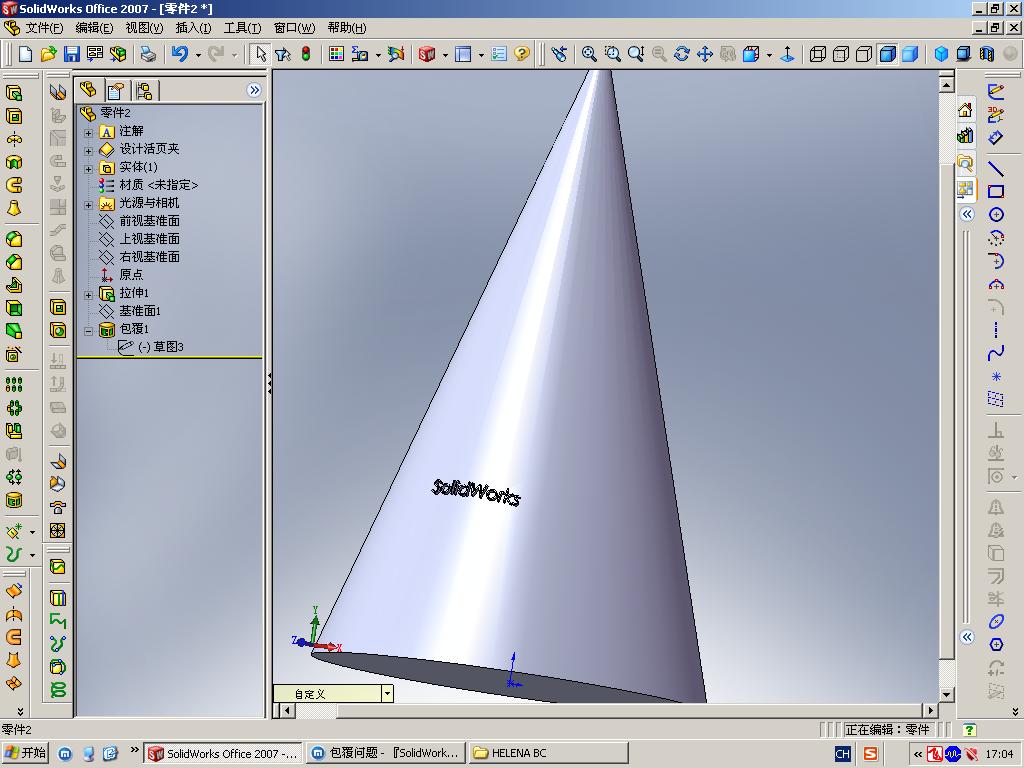1024x768 pixels.
Task: Select the Rectangle sketch tool on right toolbar
Action: [x=995, y=191]
